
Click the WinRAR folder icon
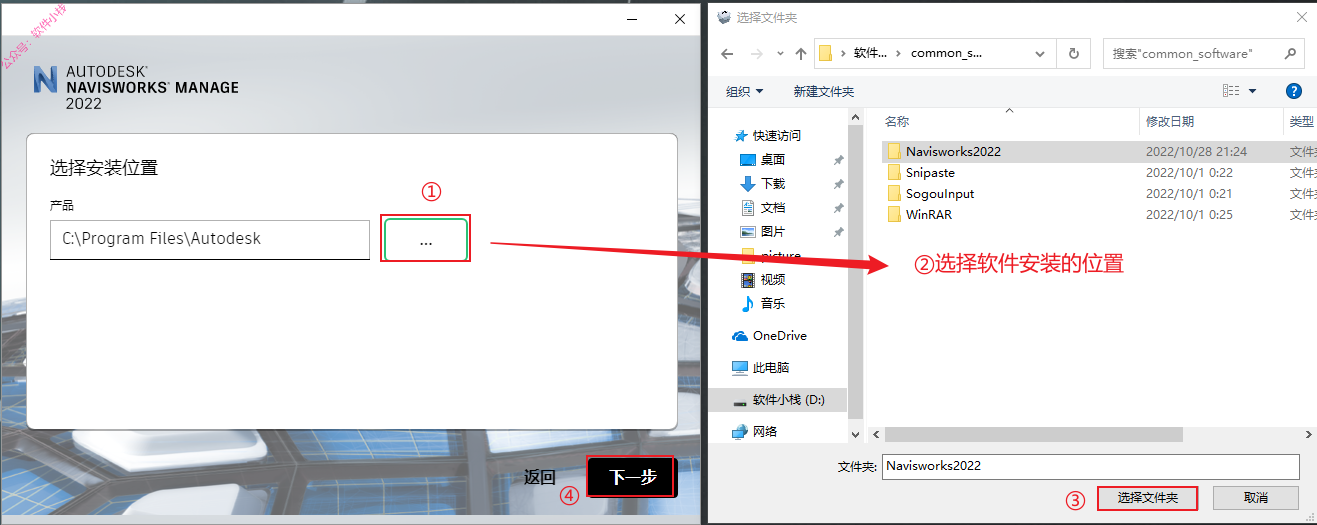click(x=894, y=215)
